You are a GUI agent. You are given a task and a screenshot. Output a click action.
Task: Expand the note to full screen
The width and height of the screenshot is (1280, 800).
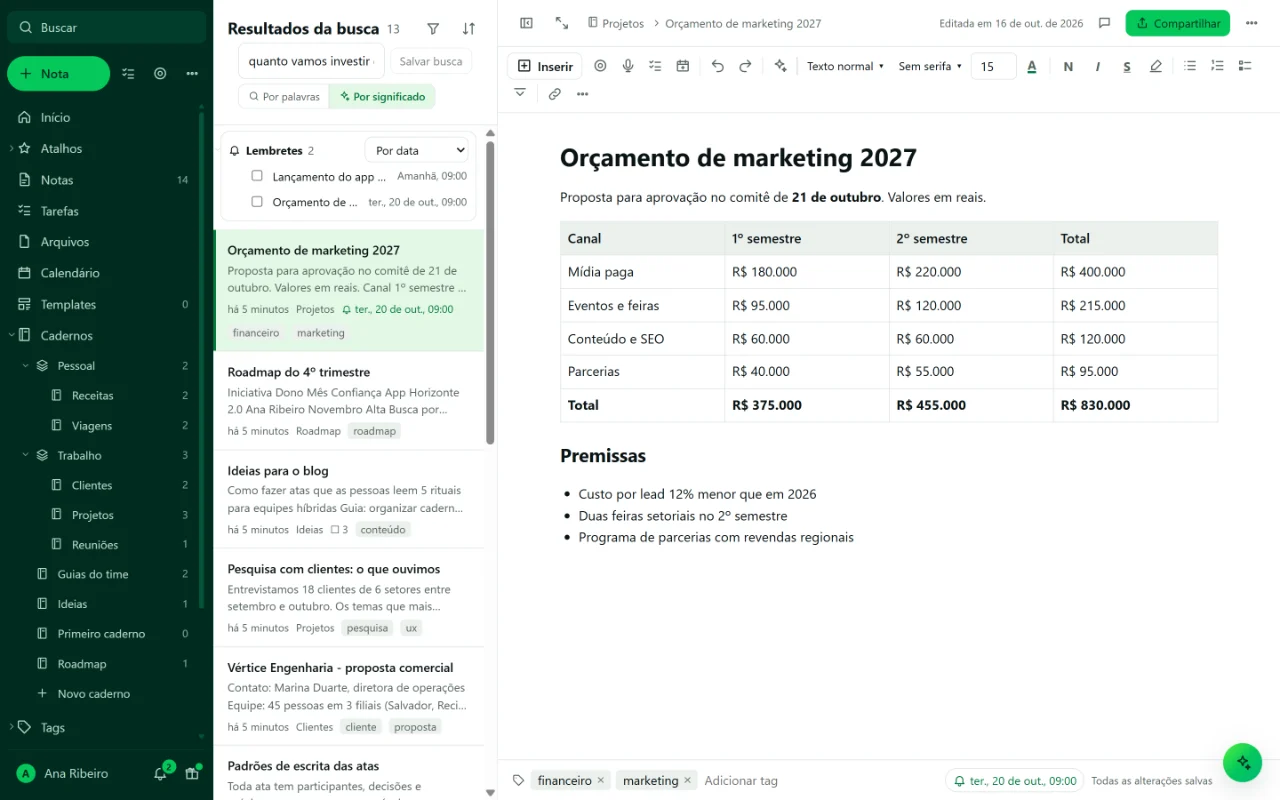point(561,23)
